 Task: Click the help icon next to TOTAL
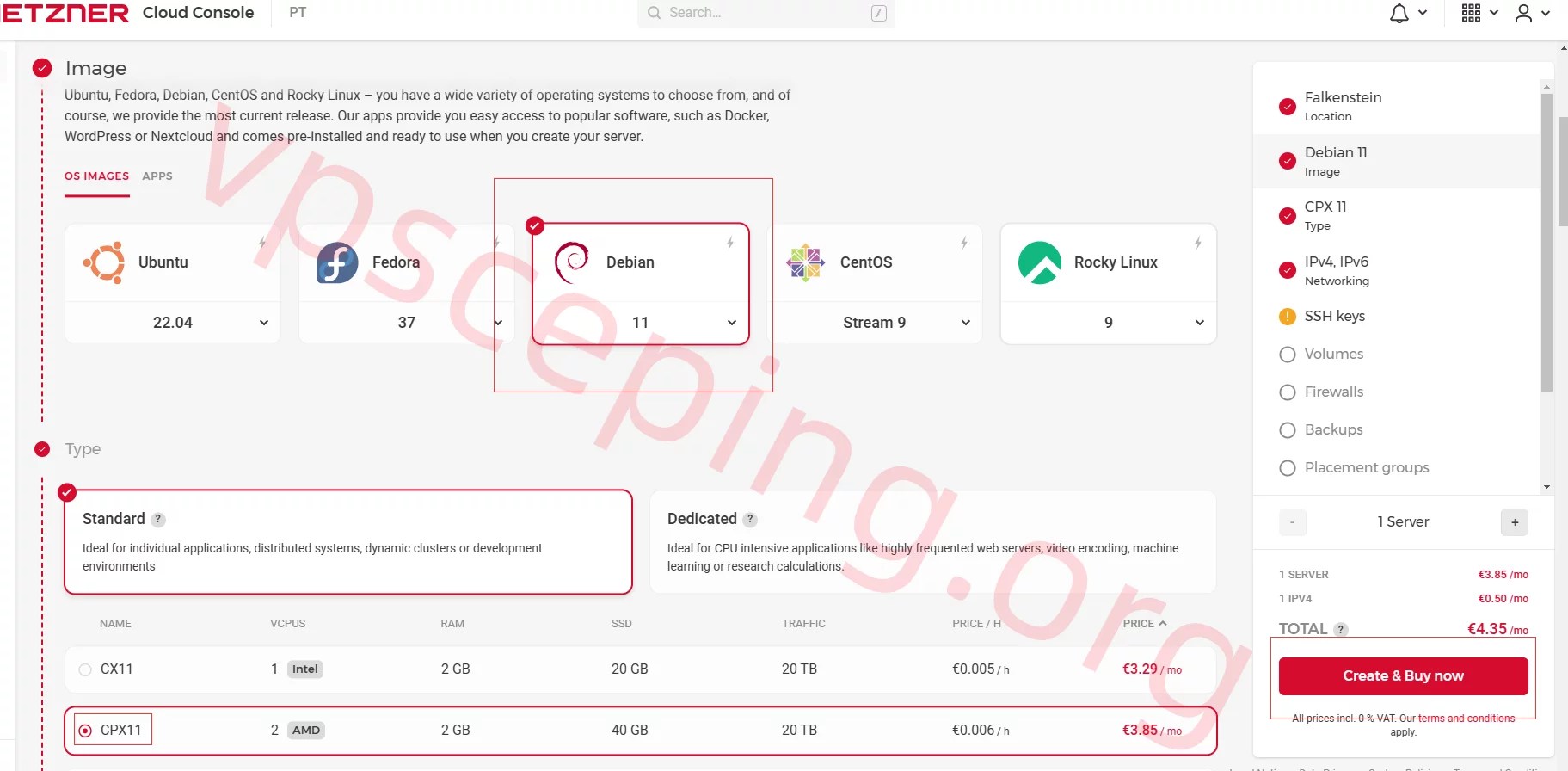click(x=1340, y=630)
